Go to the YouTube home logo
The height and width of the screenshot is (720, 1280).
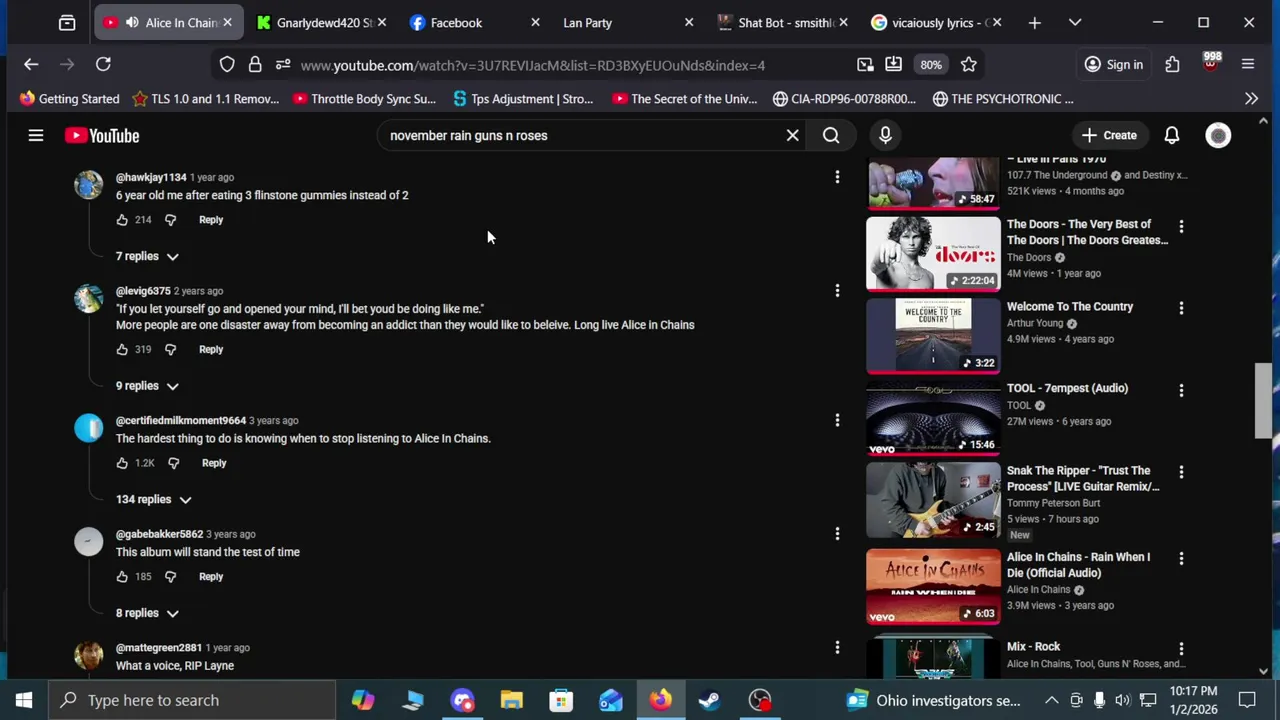click(102, 135)
